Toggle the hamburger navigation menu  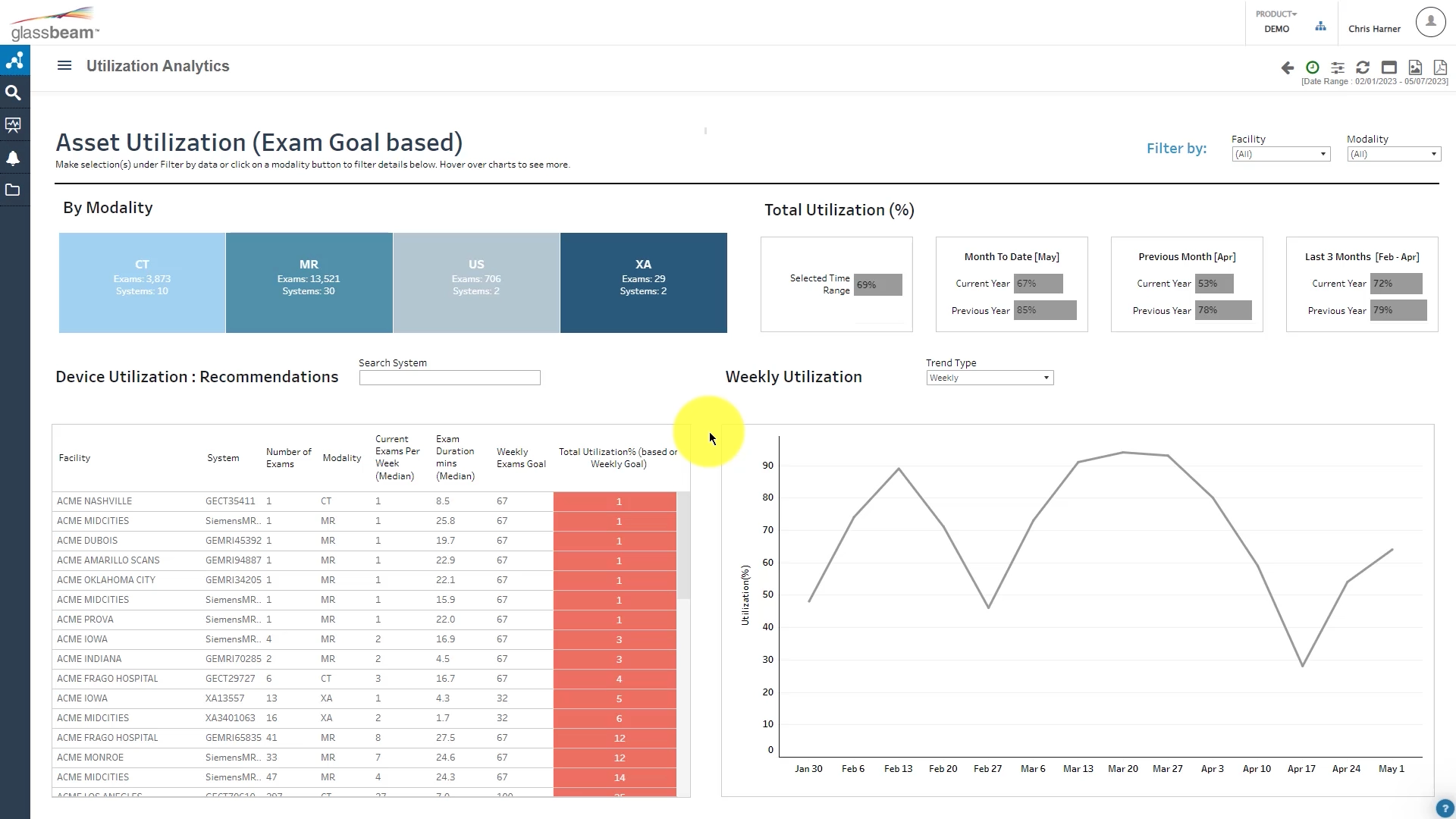pos(64,66)
